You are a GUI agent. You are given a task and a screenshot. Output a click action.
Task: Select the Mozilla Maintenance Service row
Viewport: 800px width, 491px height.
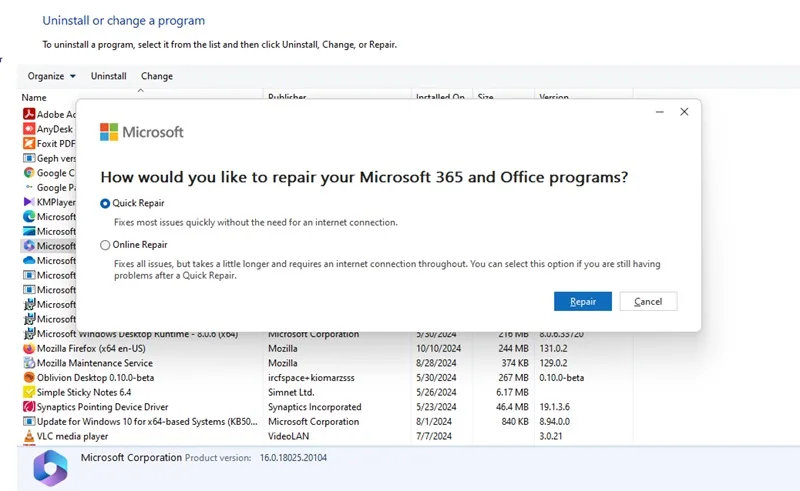[x=327, y=363]
